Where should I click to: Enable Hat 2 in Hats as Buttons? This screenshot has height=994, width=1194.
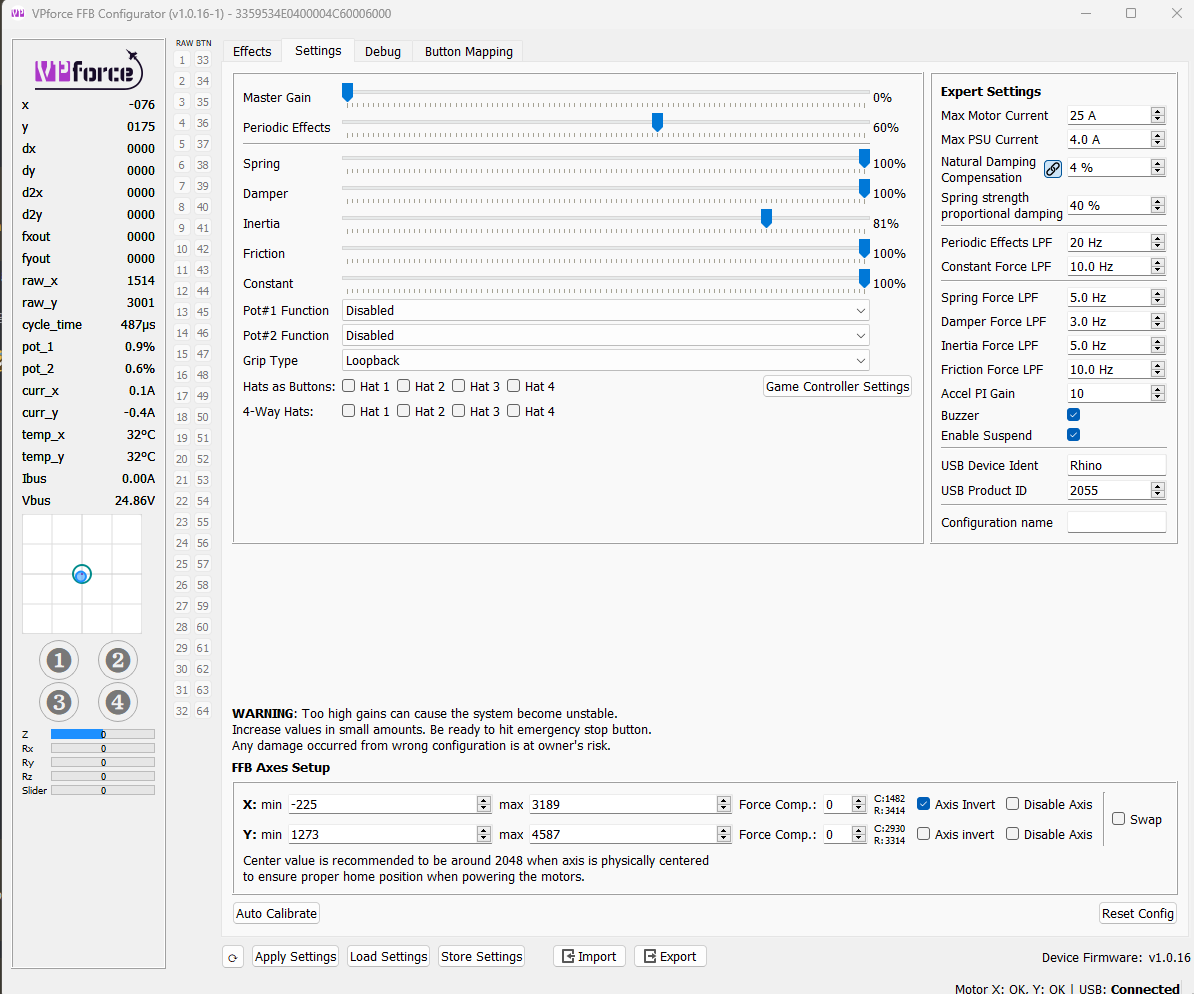coord(404,386)
